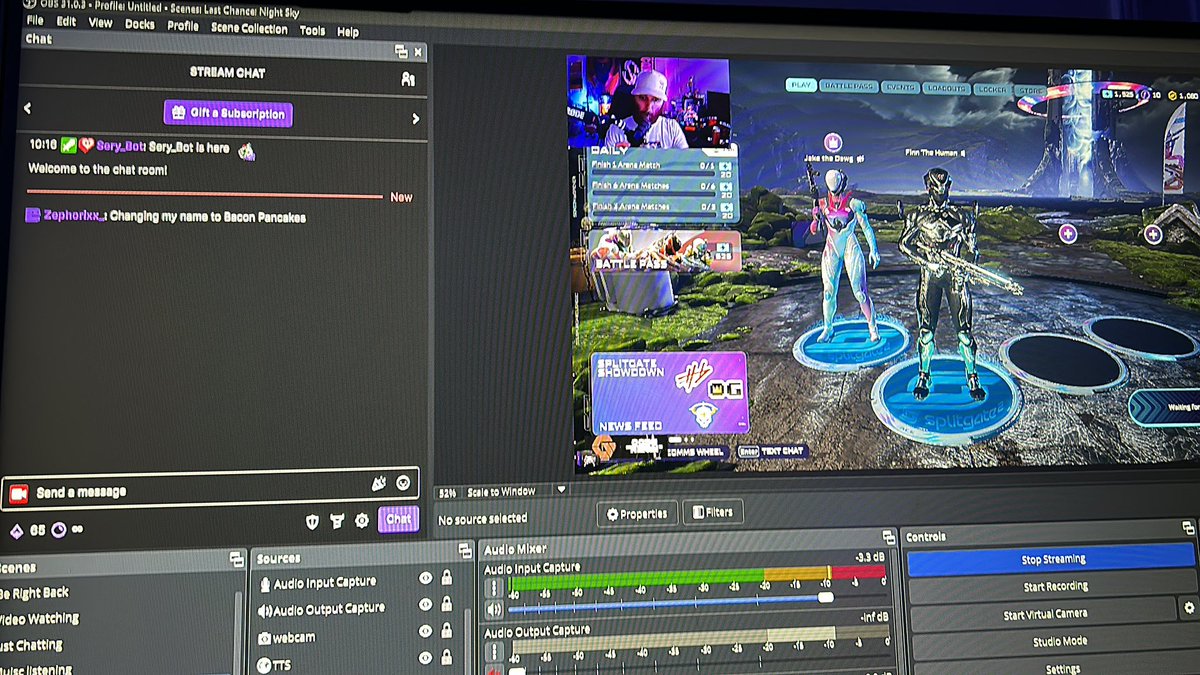Hide the webcam source with its eye icon
Image resolution: width=1200 pixels, height=675 pixels.
425,631
